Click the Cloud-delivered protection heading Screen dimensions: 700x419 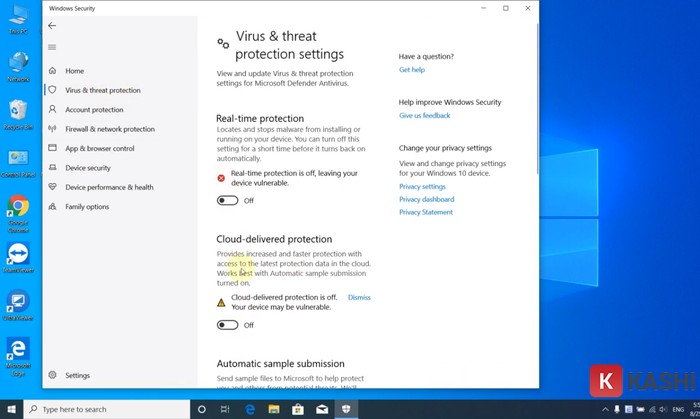click(274, 239)
